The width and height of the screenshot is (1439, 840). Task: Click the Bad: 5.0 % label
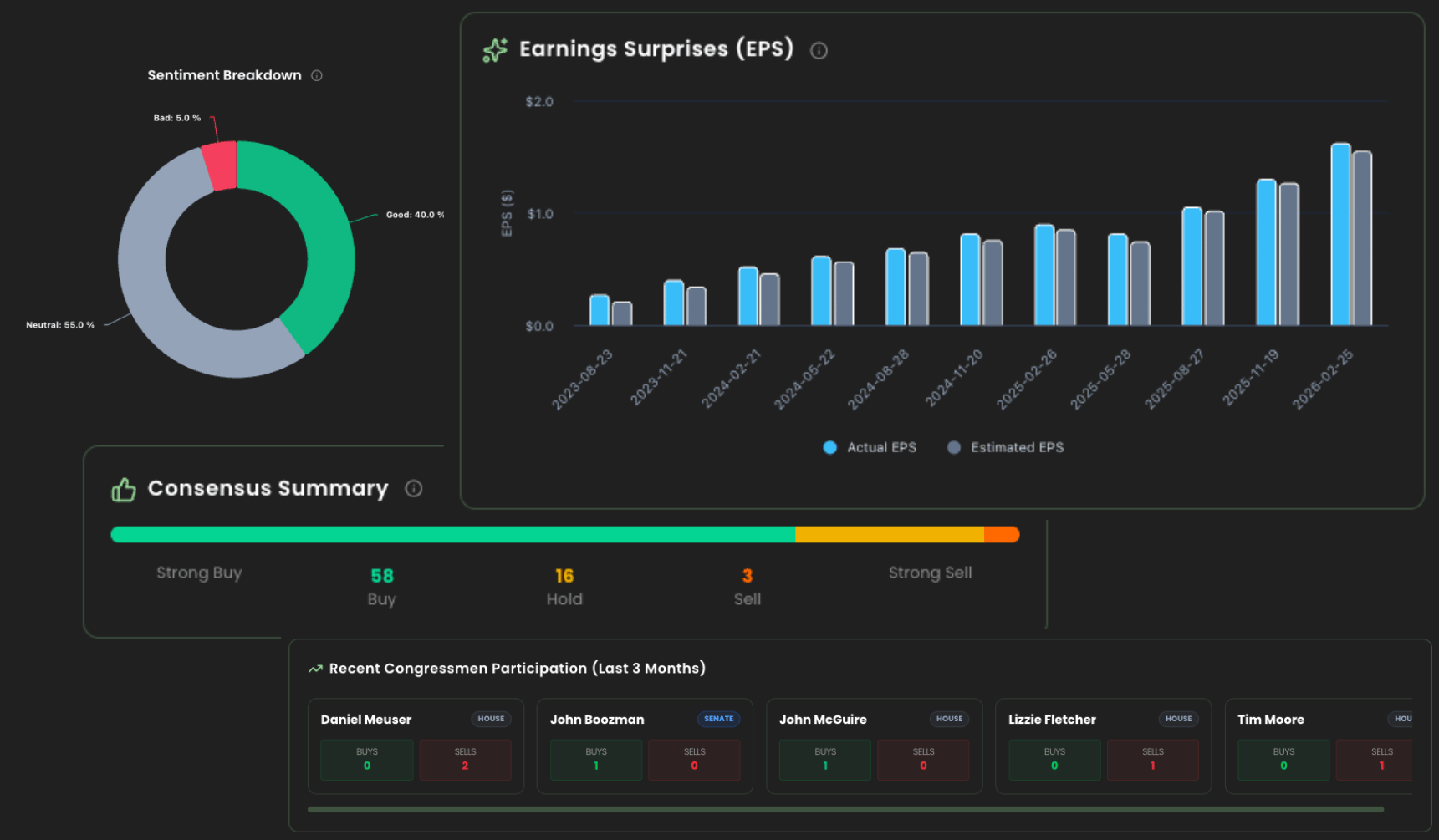(177, 118)
